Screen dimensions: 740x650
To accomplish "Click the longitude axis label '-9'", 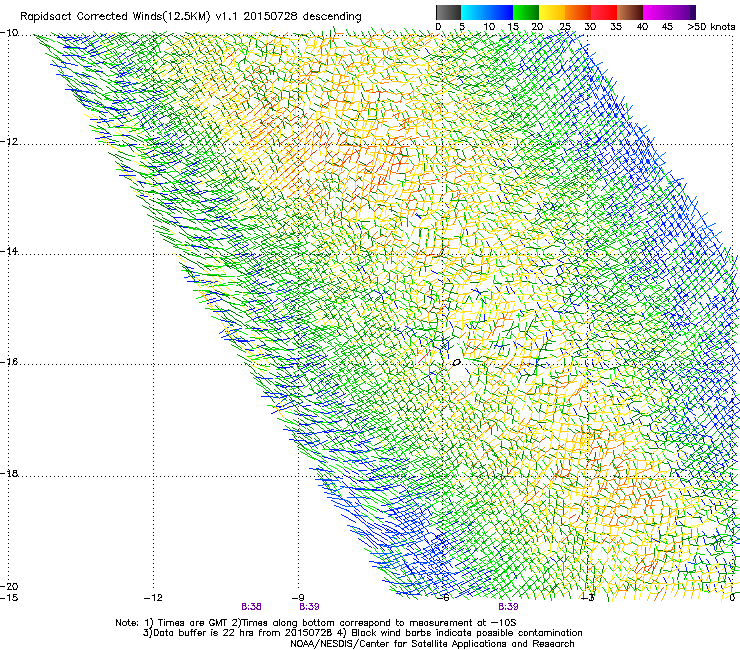I will tap(298, 598).
